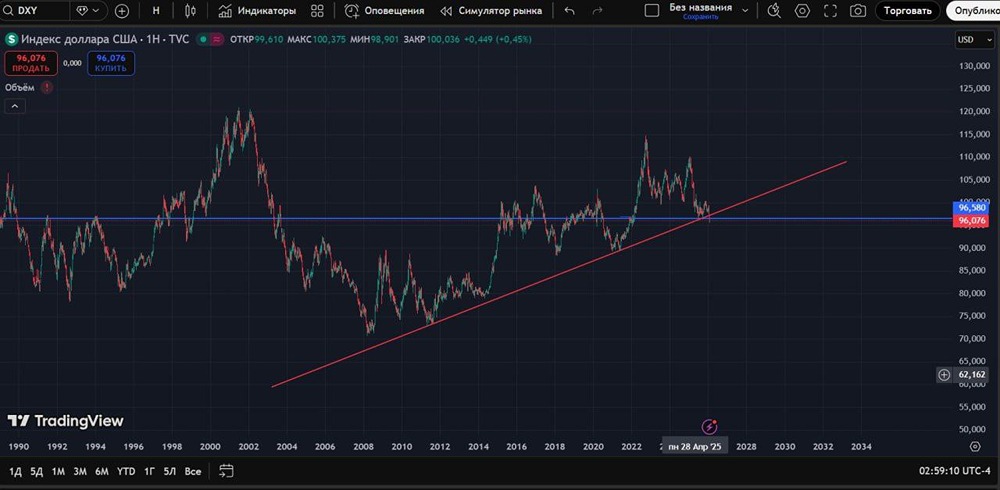Open chart settings hexagon icon
Viewport: 1000px width, 490px height.
click(802, 11)
